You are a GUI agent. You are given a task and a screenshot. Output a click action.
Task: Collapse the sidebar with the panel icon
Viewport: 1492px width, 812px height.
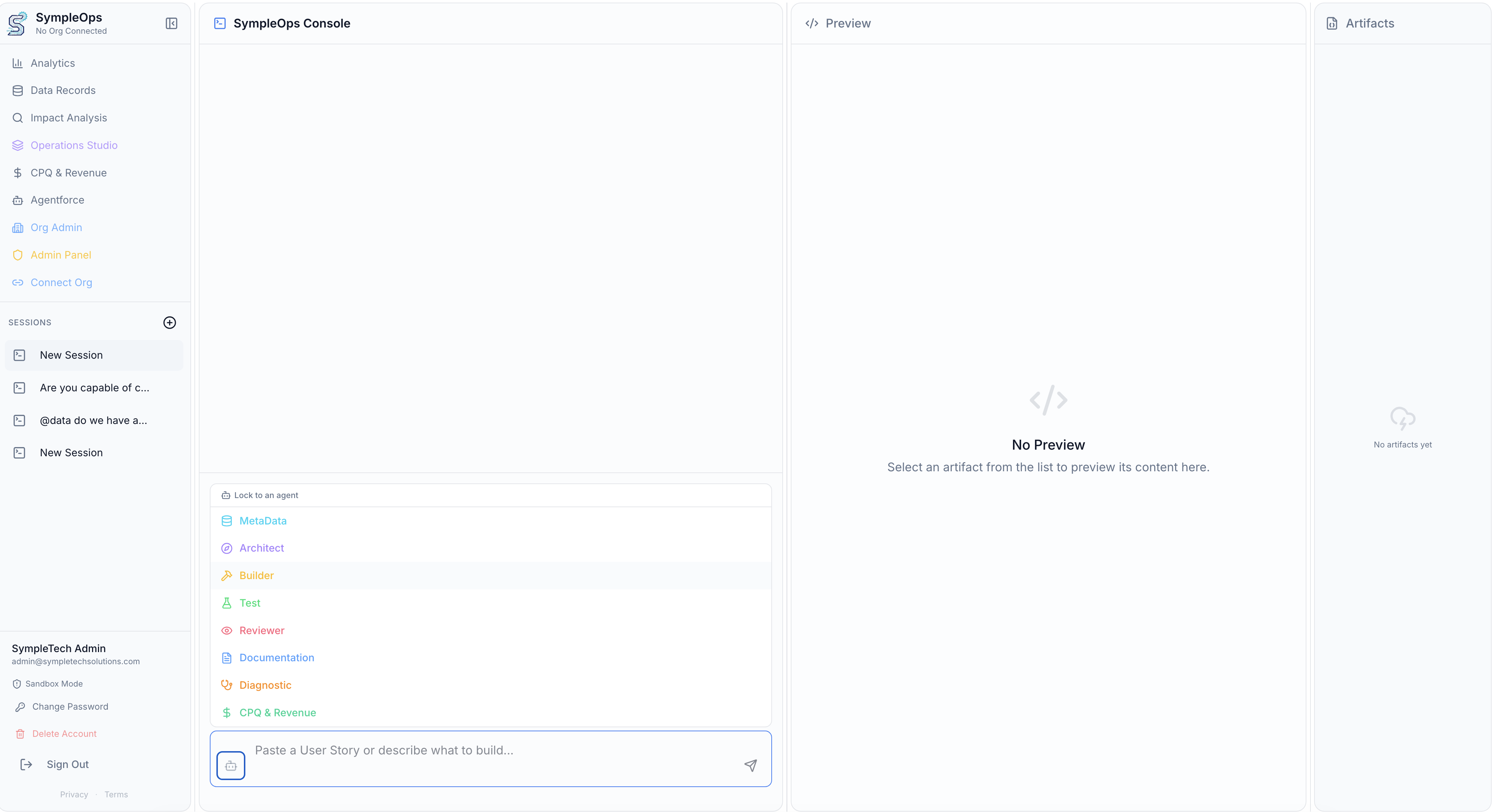click(x=171, y=23)
